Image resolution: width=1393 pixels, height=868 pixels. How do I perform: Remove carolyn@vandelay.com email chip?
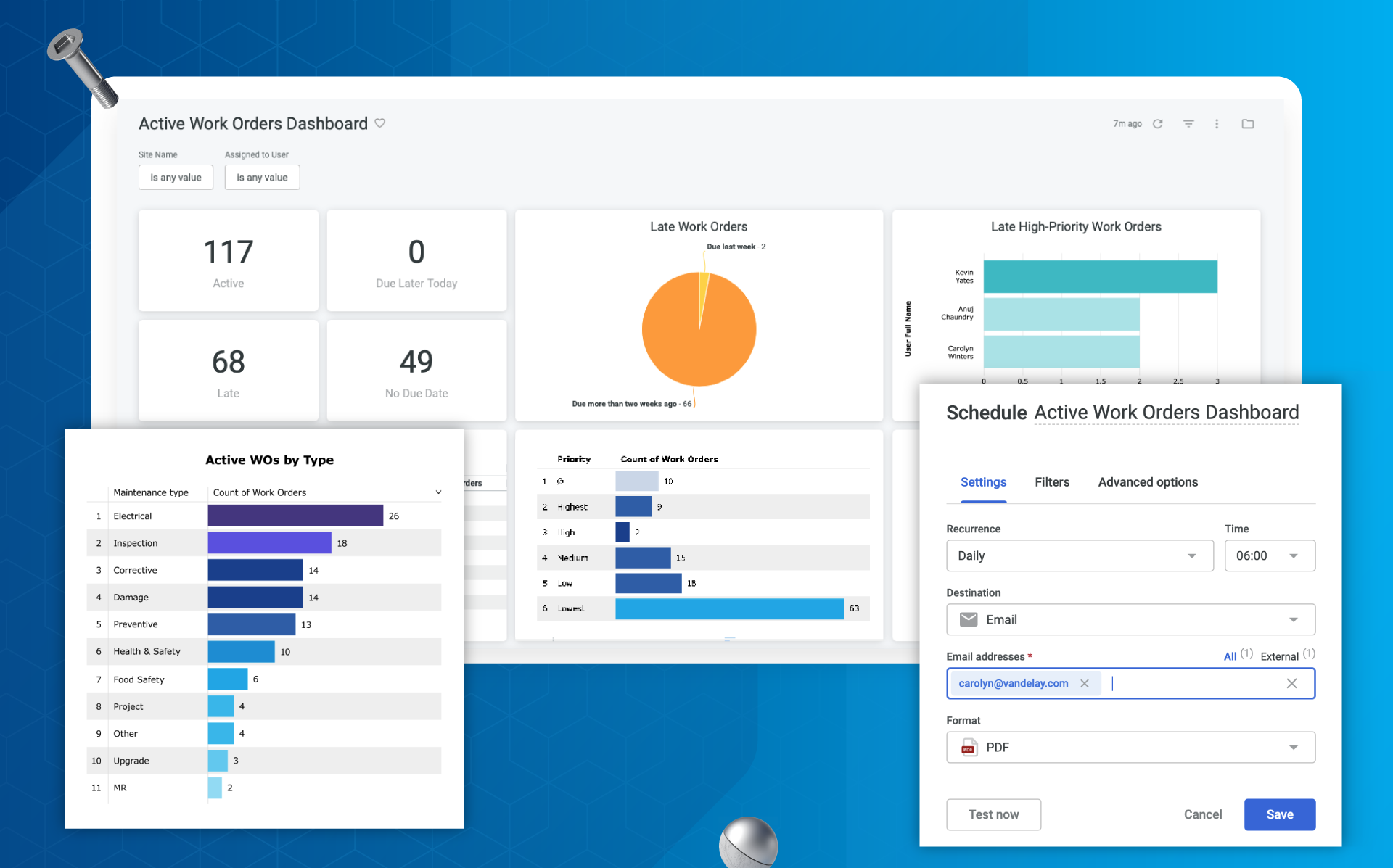(1085, 683)
